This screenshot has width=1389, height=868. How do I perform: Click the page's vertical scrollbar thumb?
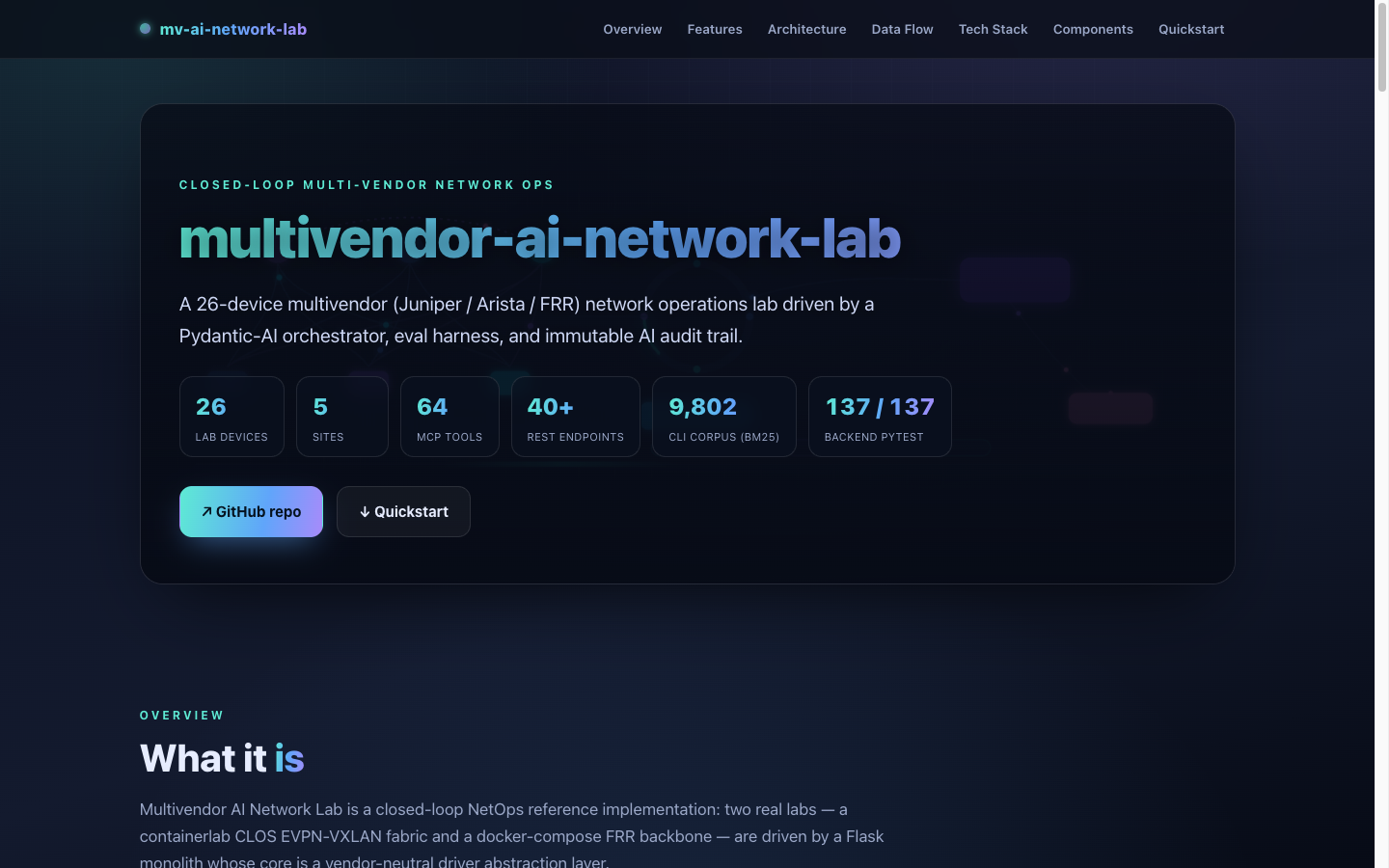[x=1381, y=48]
